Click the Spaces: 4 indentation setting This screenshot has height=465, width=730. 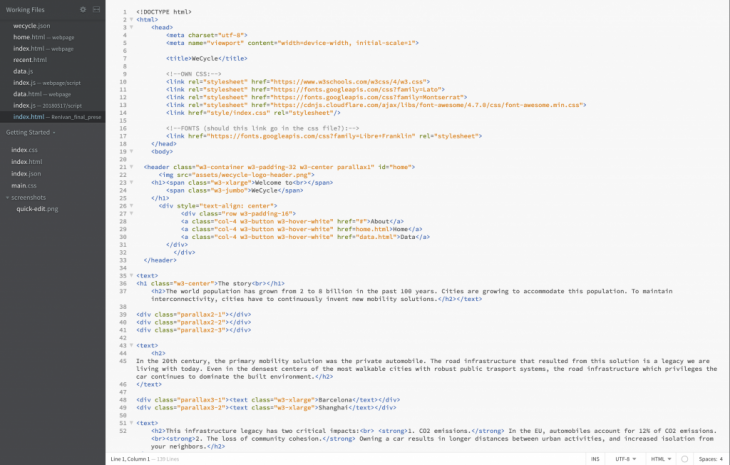click(709, 459)
